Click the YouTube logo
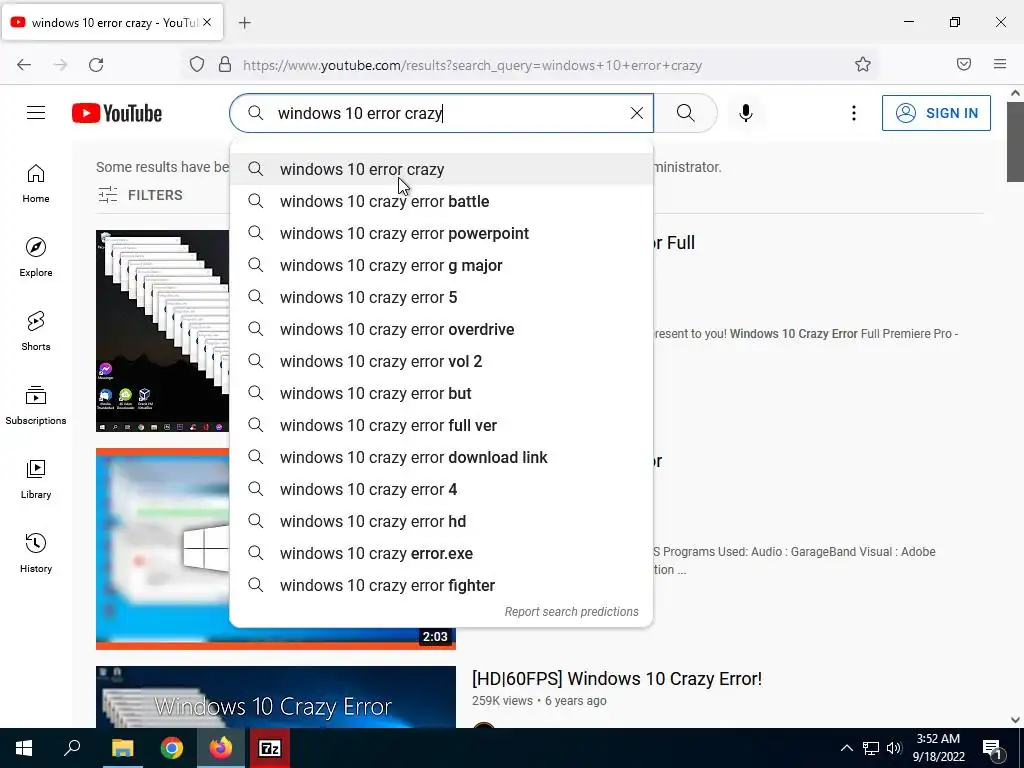 tap(117, 113)
